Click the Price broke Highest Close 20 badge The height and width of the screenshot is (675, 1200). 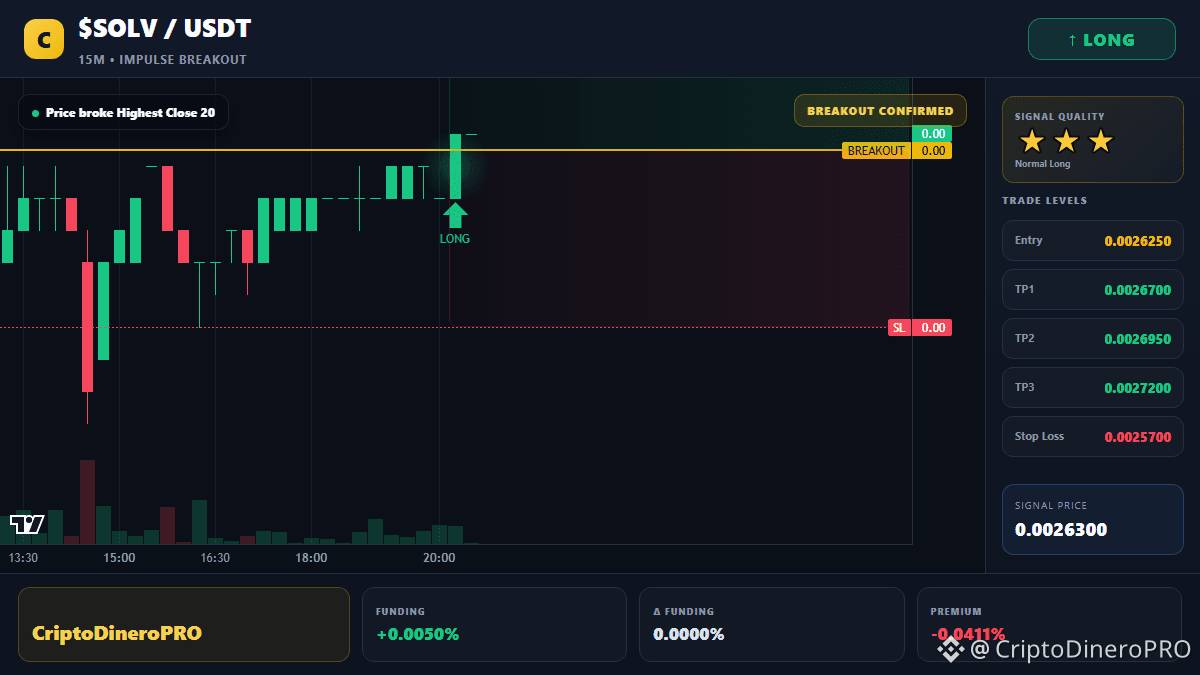pos(123,113)
